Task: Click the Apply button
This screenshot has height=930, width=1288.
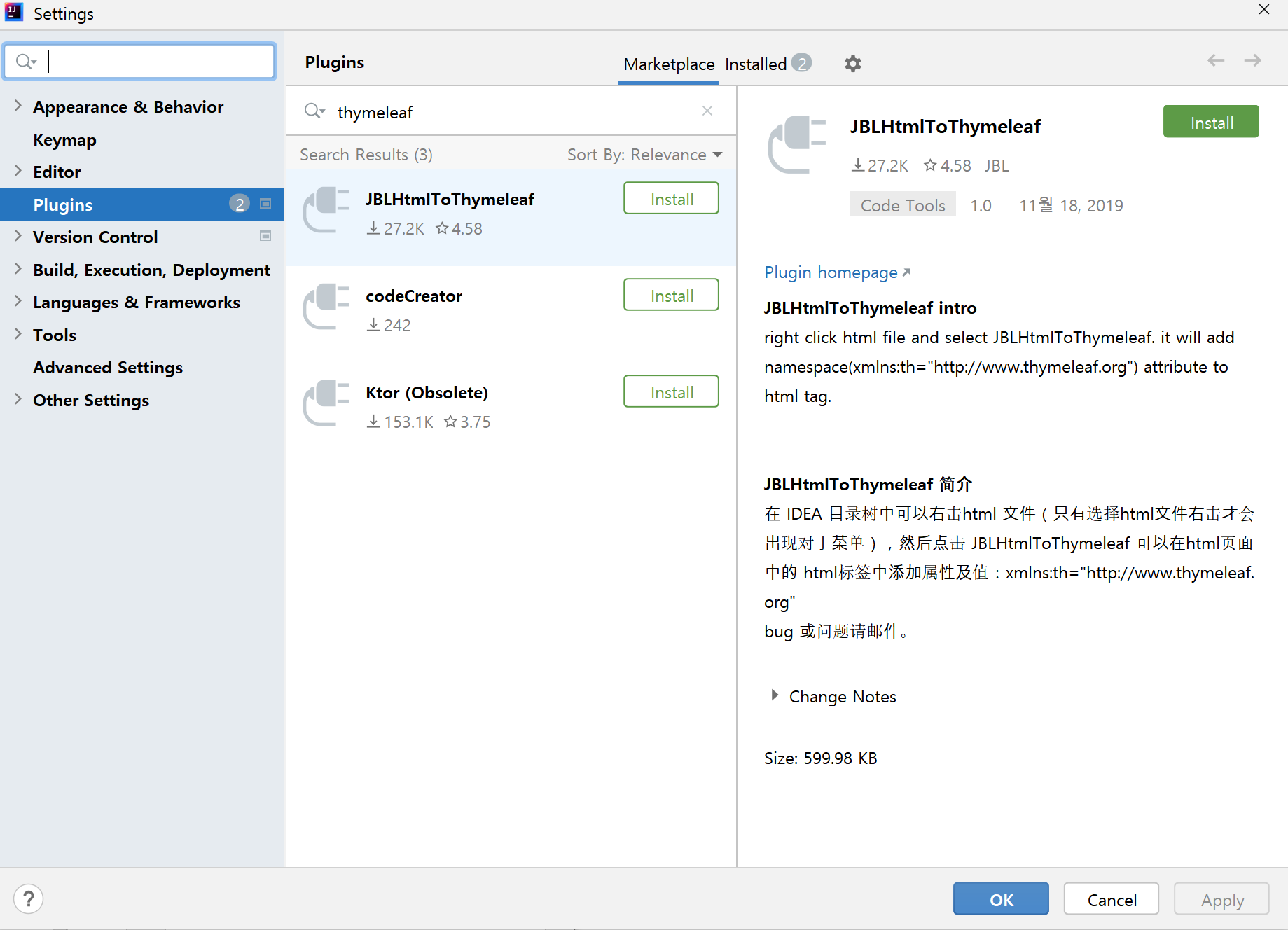Action: pyautogui.click(x=1222, y=899)
